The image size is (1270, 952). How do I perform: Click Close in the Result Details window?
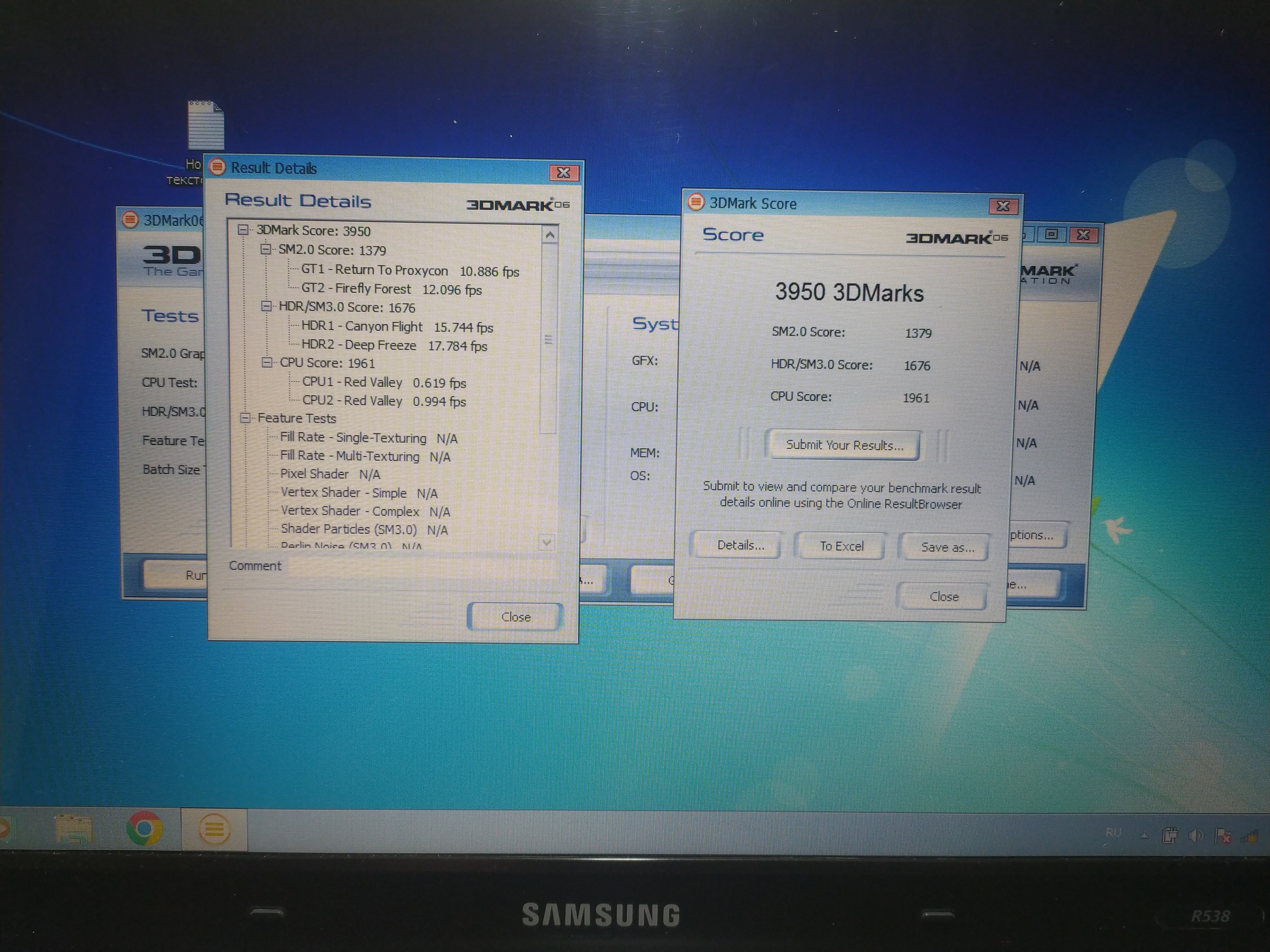coord(515,617)
